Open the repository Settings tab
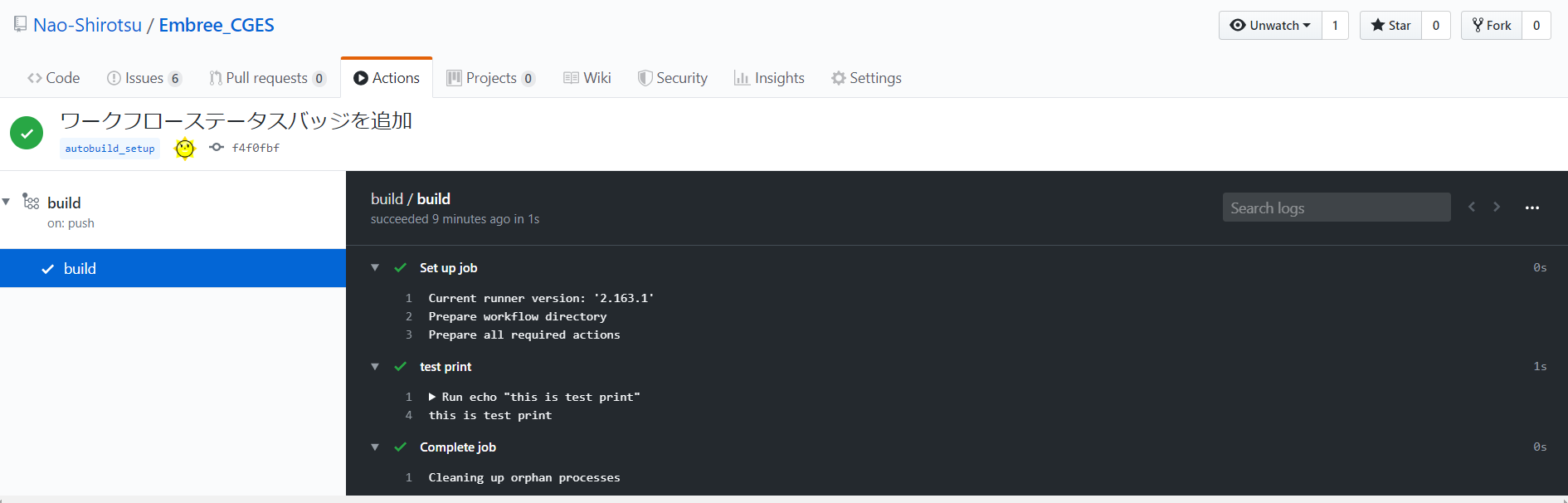The height and width of the screenshot is (503, 1568). [x=866, y=78]
